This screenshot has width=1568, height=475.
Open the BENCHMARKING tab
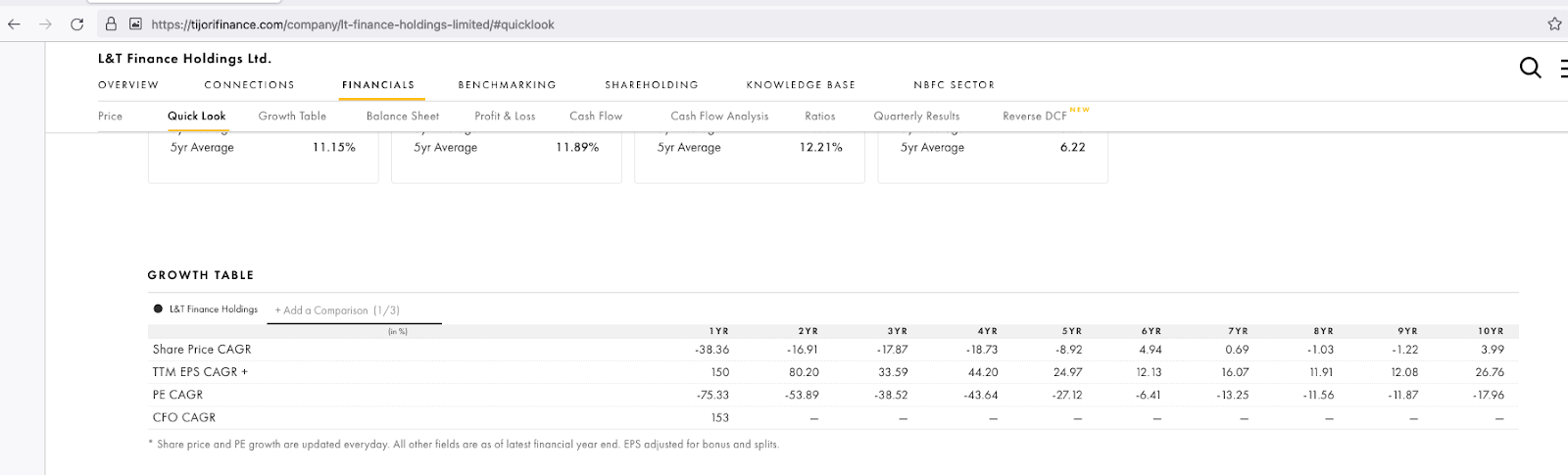[x=507, y=85]
